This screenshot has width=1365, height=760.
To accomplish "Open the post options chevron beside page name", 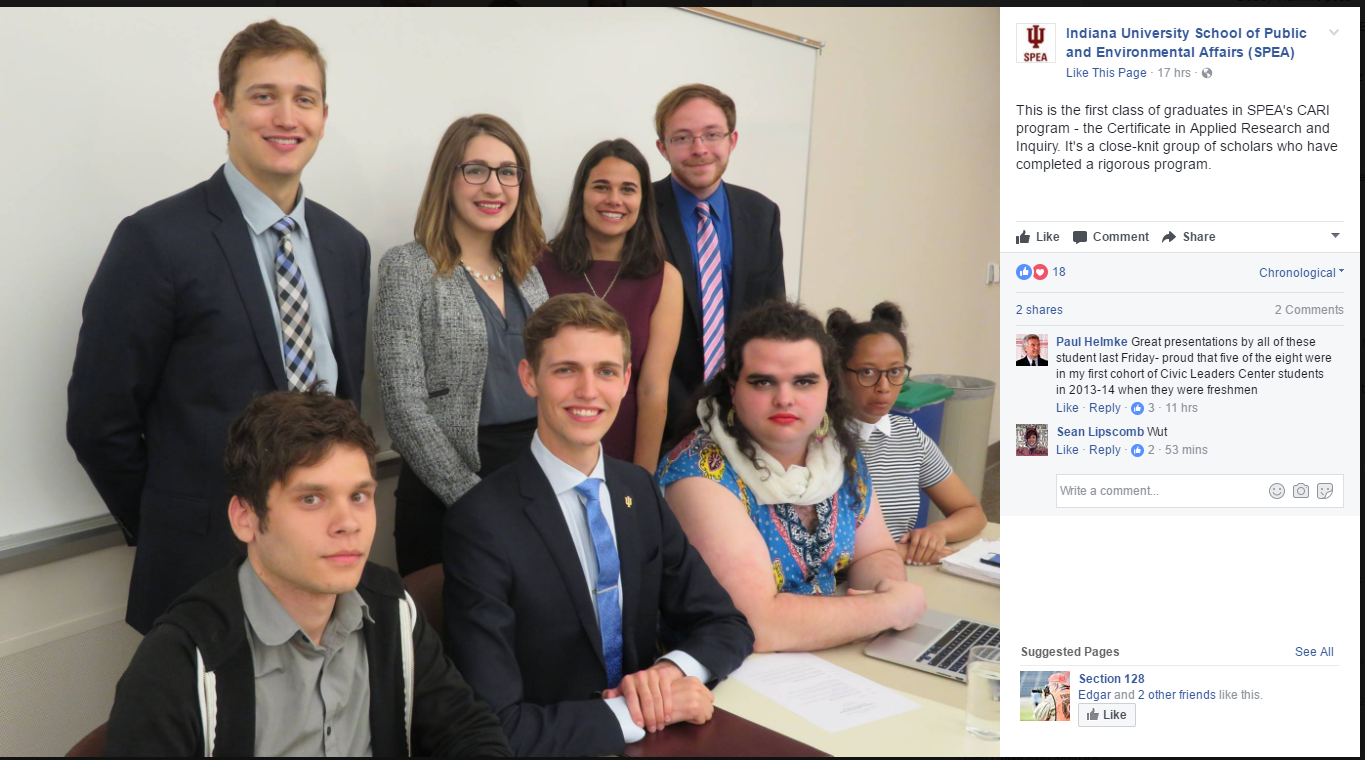I will 1333,33.
